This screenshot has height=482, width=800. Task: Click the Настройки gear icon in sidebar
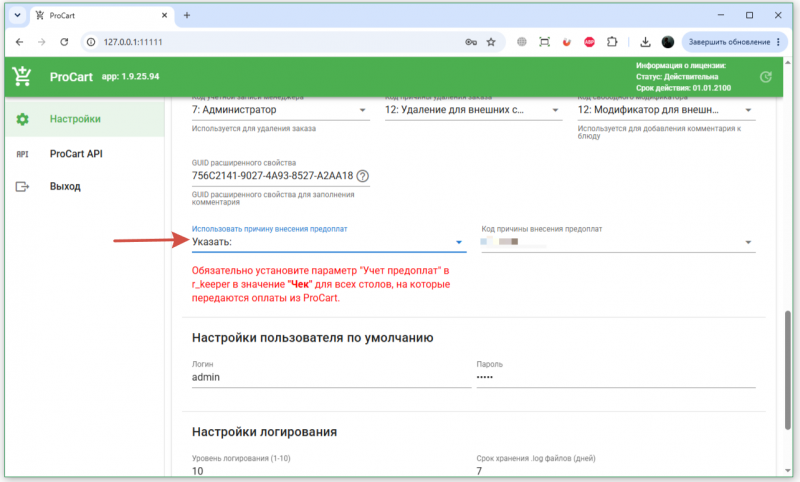[x=22, y=119]
